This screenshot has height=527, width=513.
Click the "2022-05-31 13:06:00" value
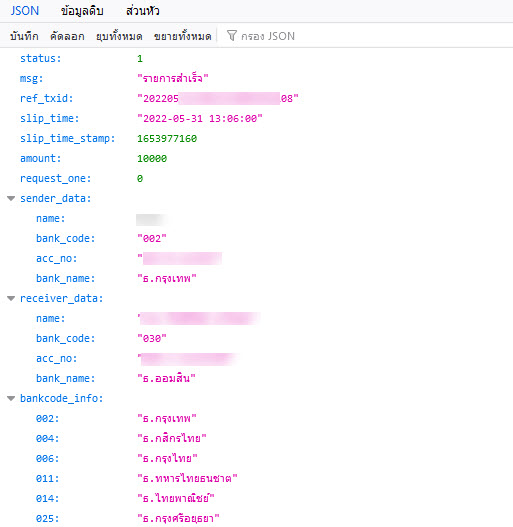[200, 119]
